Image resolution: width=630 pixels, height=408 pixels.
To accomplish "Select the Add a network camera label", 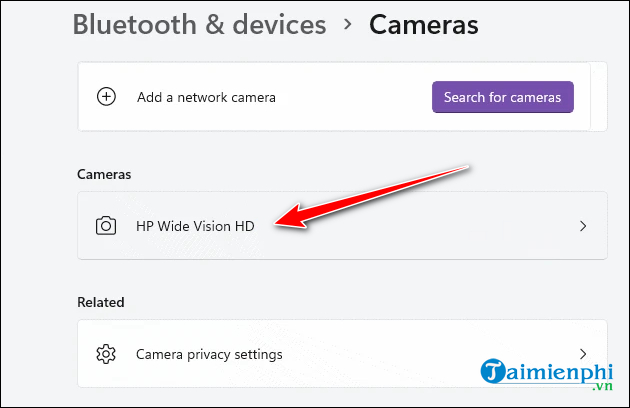I will coord(206,97).
